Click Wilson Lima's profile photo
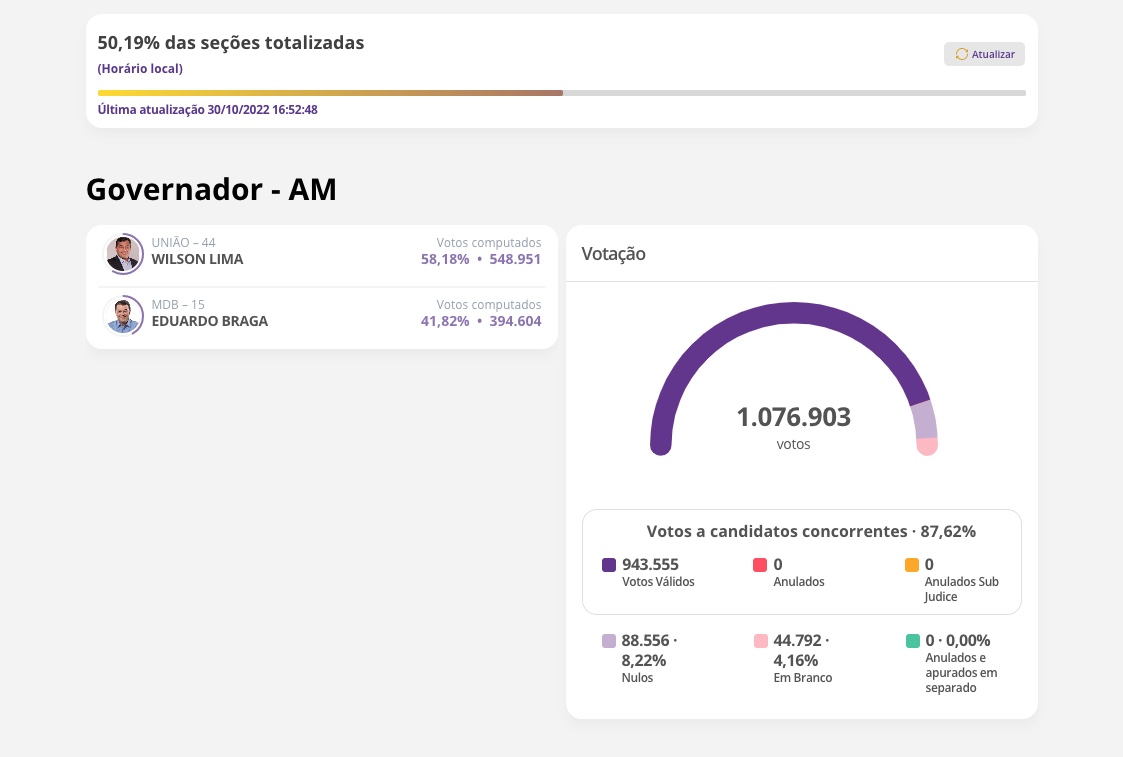Viewport: 1123px width, 757px height. (123, 254)
